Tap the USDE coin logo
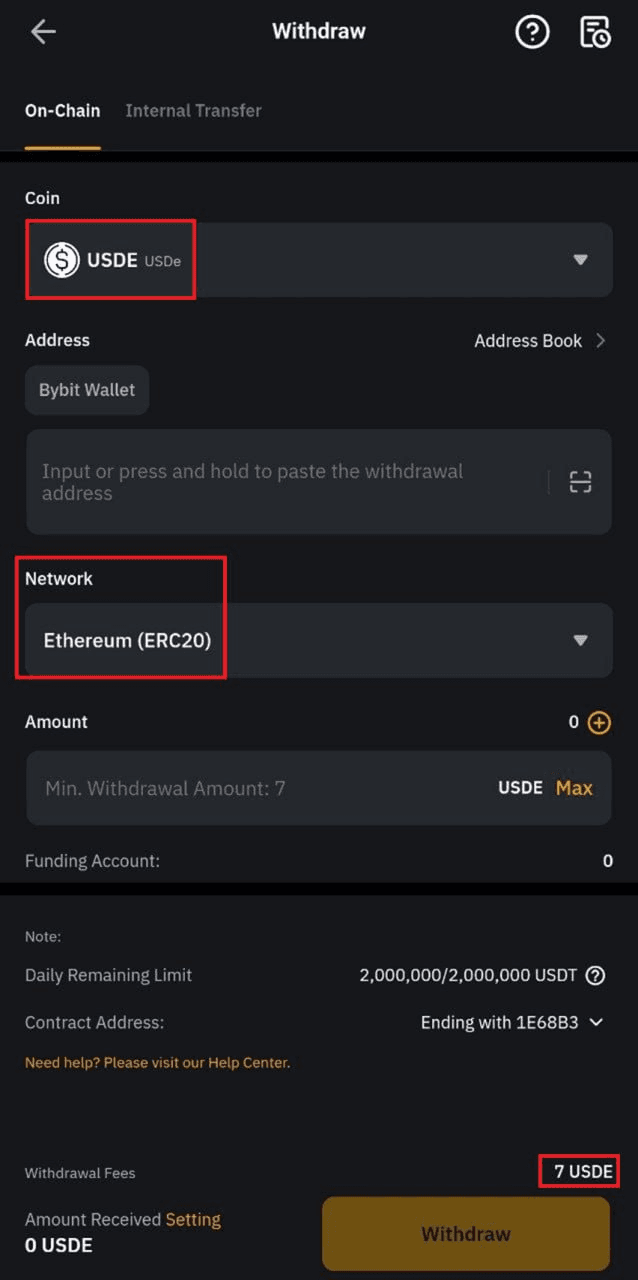 point(62,260)
